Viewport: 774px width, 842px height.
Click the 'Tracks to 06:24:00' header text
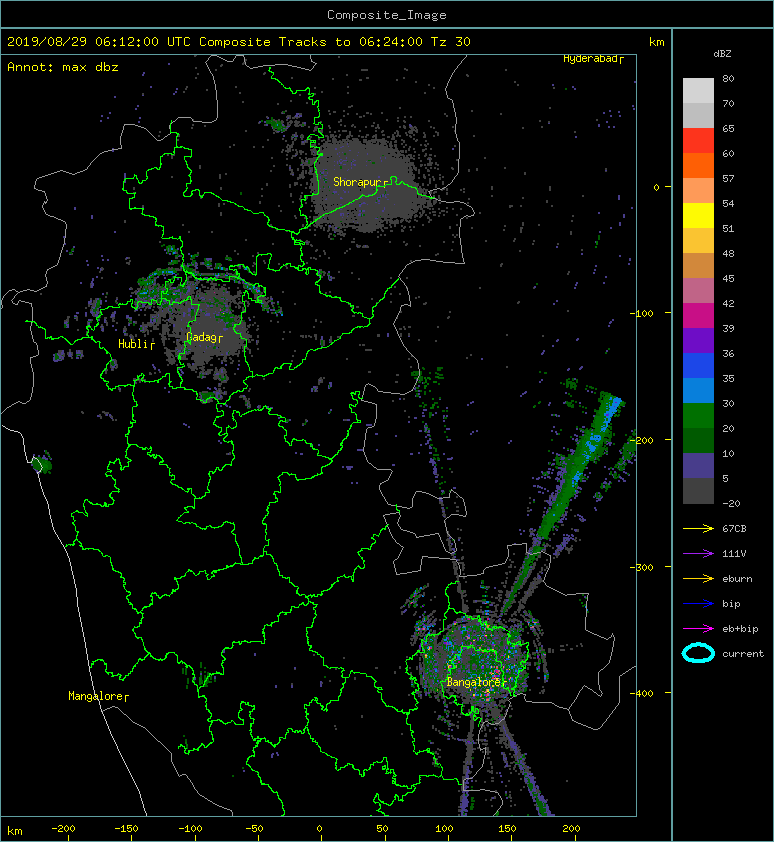point(351,42)
